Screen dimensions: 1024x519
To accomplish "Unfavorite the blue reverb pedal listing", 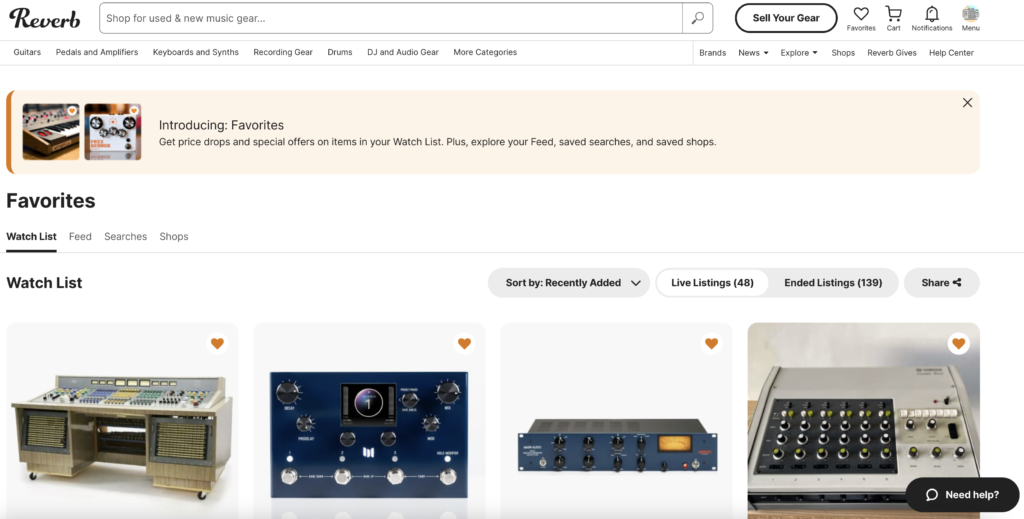I will [x=464, y=344].
